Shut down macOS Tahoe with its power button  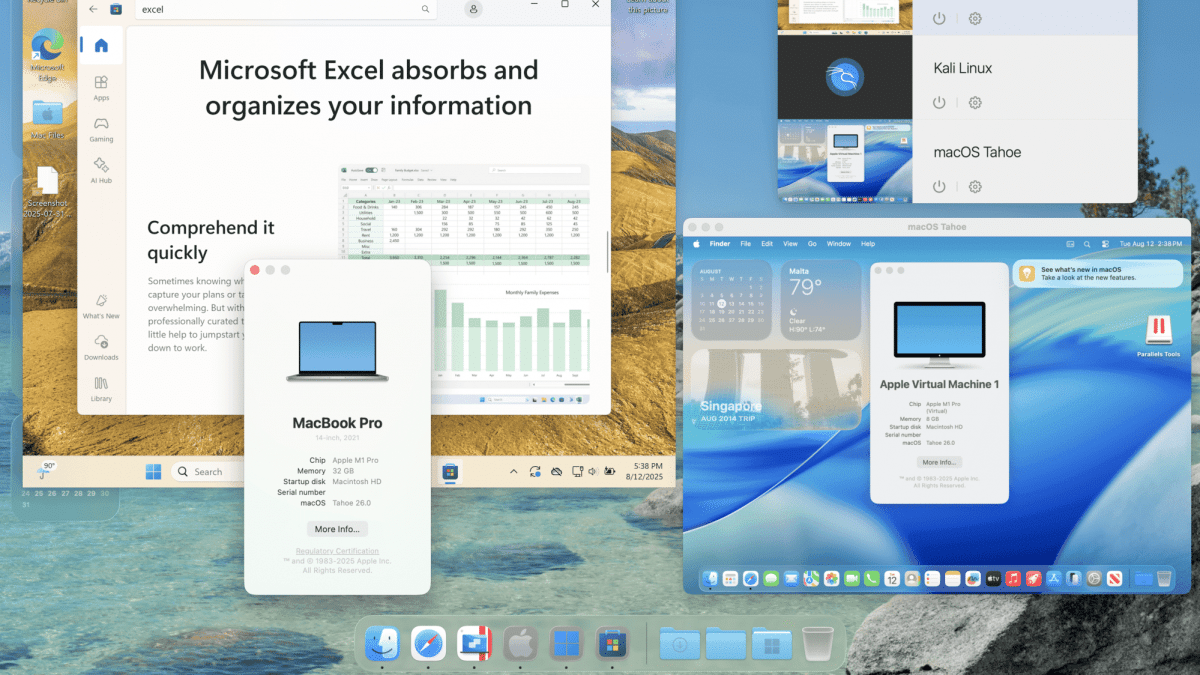click(938, 186)
